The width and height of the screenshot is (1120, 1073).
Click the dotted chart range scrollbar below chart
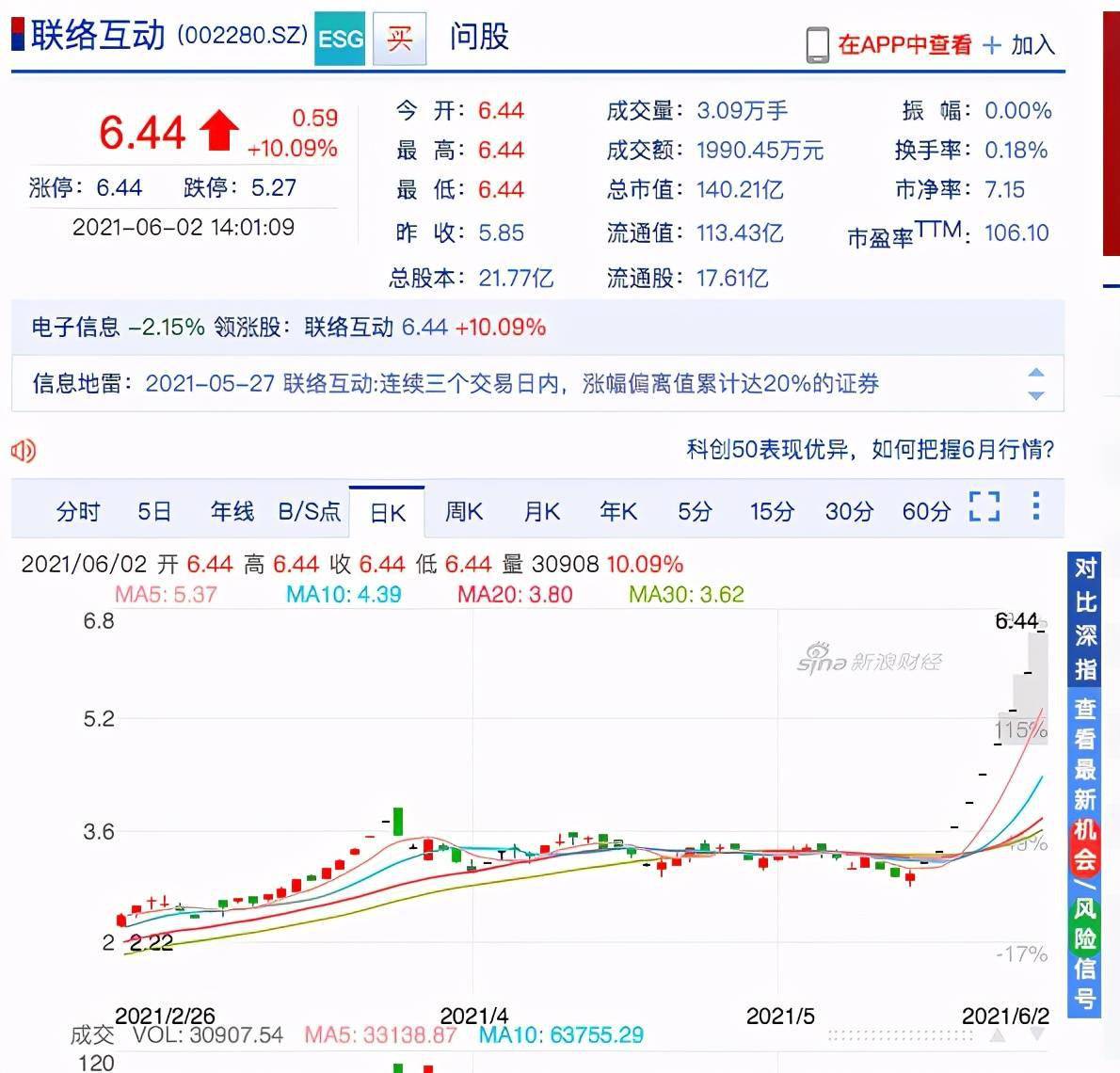[x=901, y=1035]
